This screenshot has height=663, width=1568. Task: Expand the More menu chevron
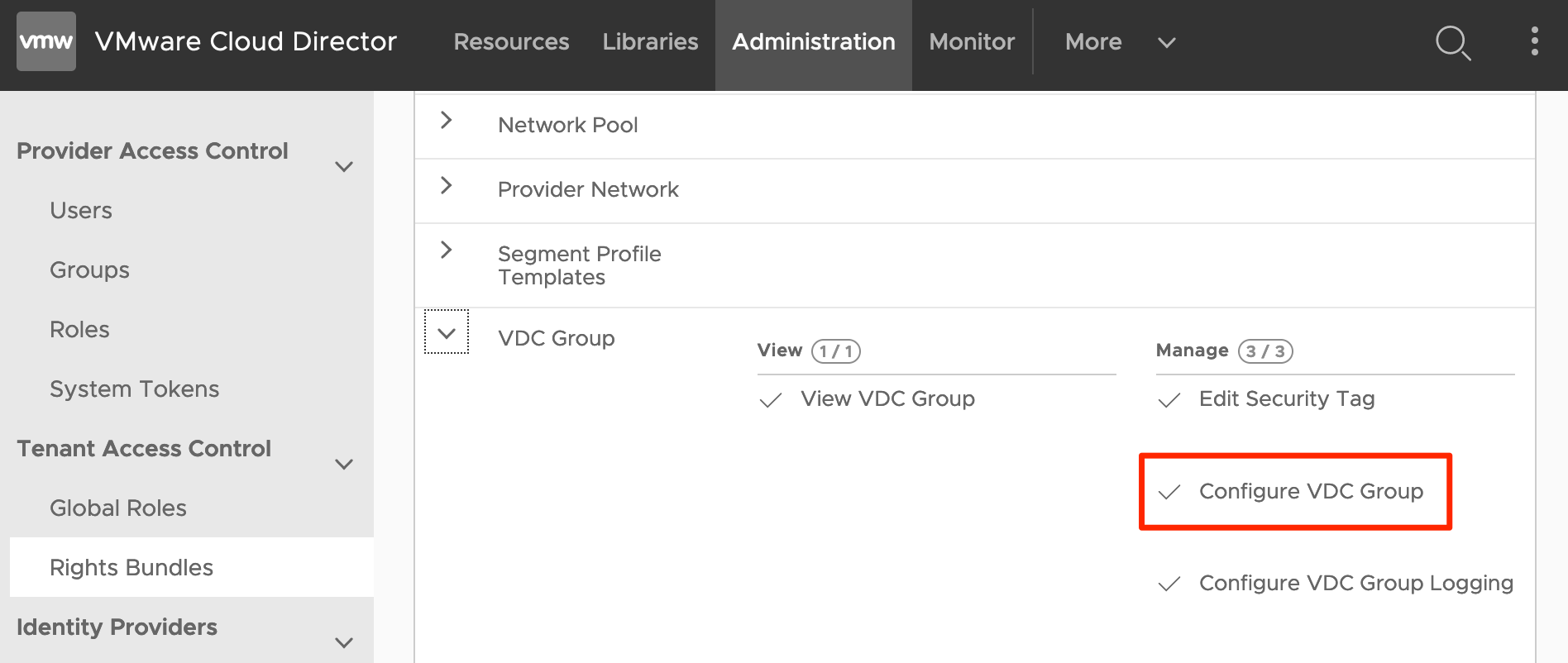(x=1166, y=43)
